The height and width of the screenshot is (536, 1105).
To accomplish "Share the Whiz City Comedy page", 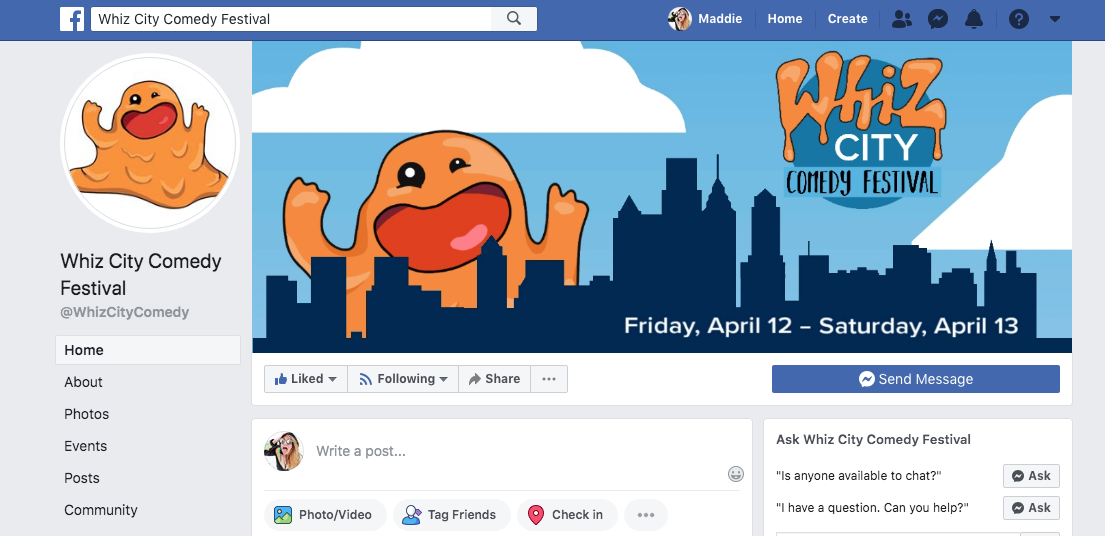I will pyautogui.click(x=494, y=379).
